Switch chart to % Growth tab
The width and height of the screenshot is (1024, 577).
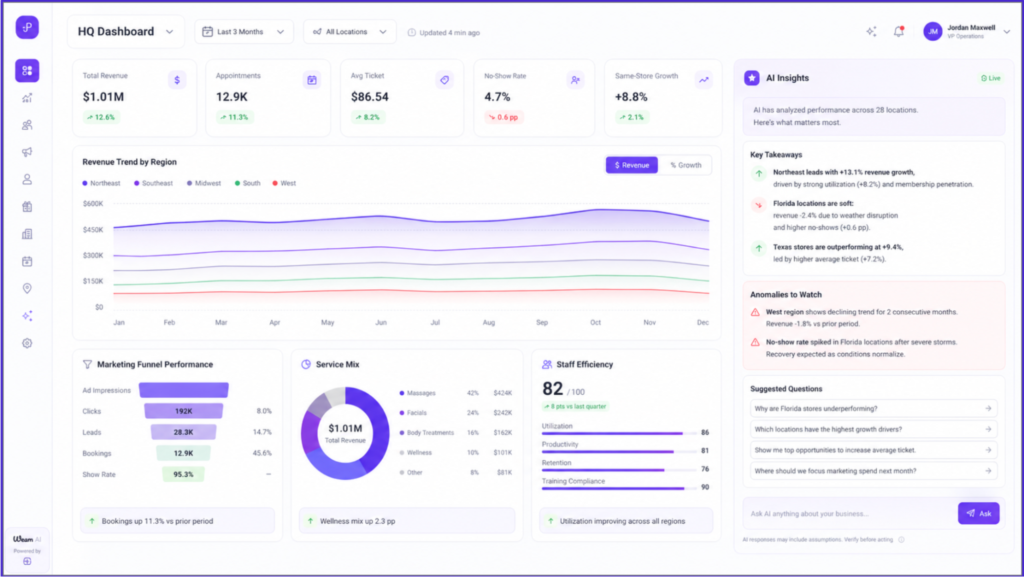(685, 165)
